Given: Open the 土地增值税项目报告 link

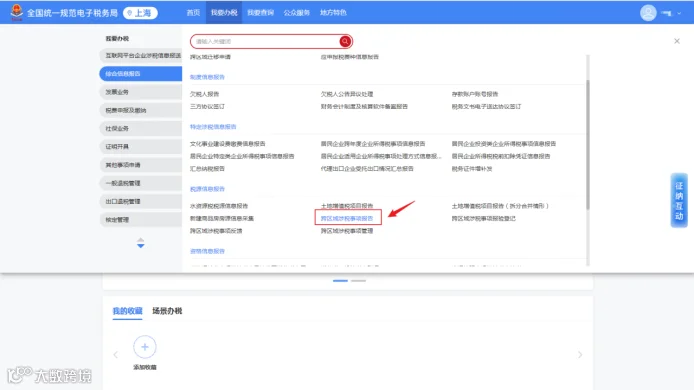Looking at the screenshot, I should pyautogui.click(x=347, y=206).
